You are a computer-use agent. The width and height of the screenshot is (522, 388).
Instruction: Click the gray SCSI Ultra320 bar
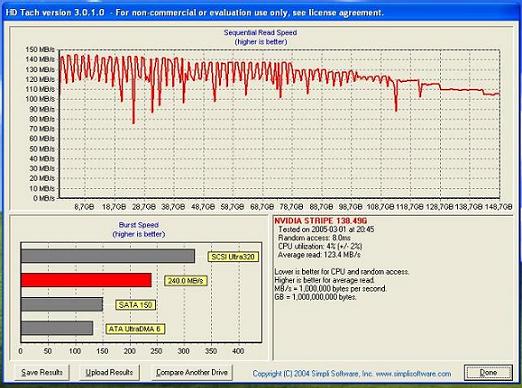click(x=108, y=256)
